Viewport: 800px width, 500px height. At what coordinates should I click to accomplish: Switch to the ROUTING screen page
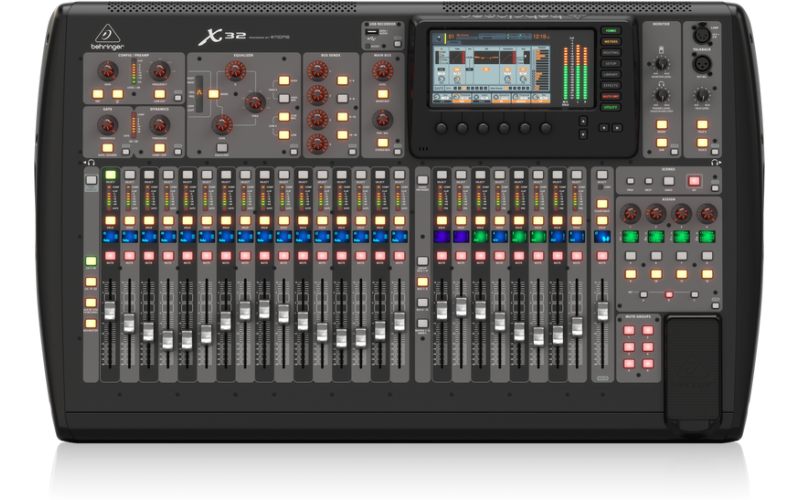(x=610, y=53)
